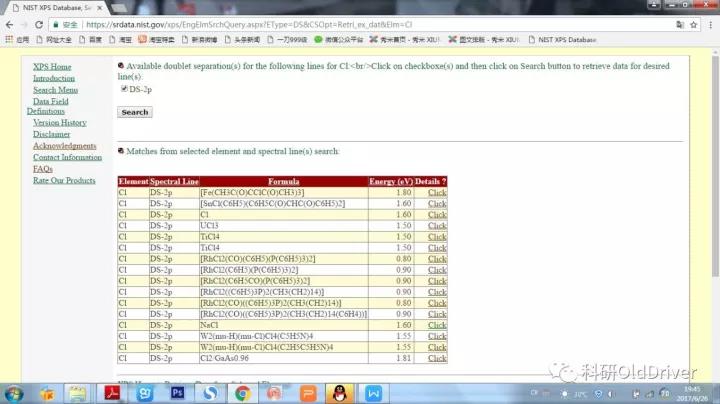The width and height of the screenshot is (720, 404).
Task: Uncheck the DS-2p checkbox
Action: pos(124,89)
